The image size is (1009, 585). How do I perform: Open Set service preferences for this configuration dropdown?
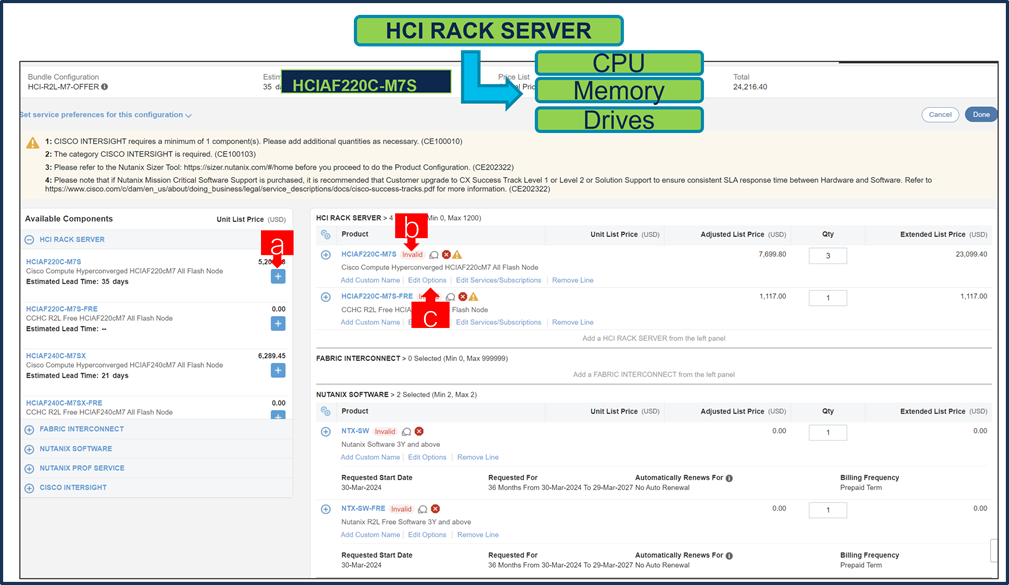coord(106,115)
